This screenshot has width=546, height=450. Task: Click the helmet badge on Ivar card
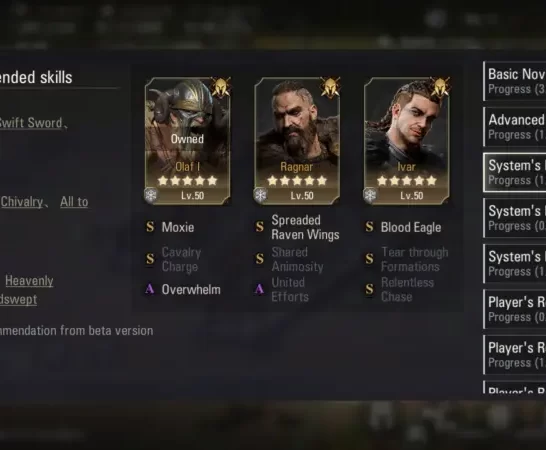tap(440, 87)
